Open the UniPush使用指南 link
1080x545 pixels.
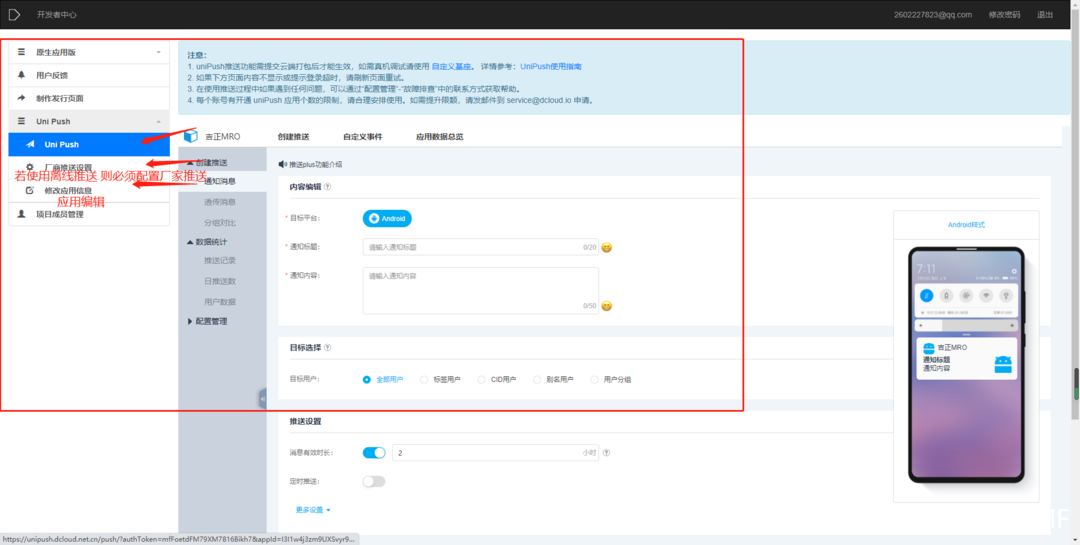[551, 67]
